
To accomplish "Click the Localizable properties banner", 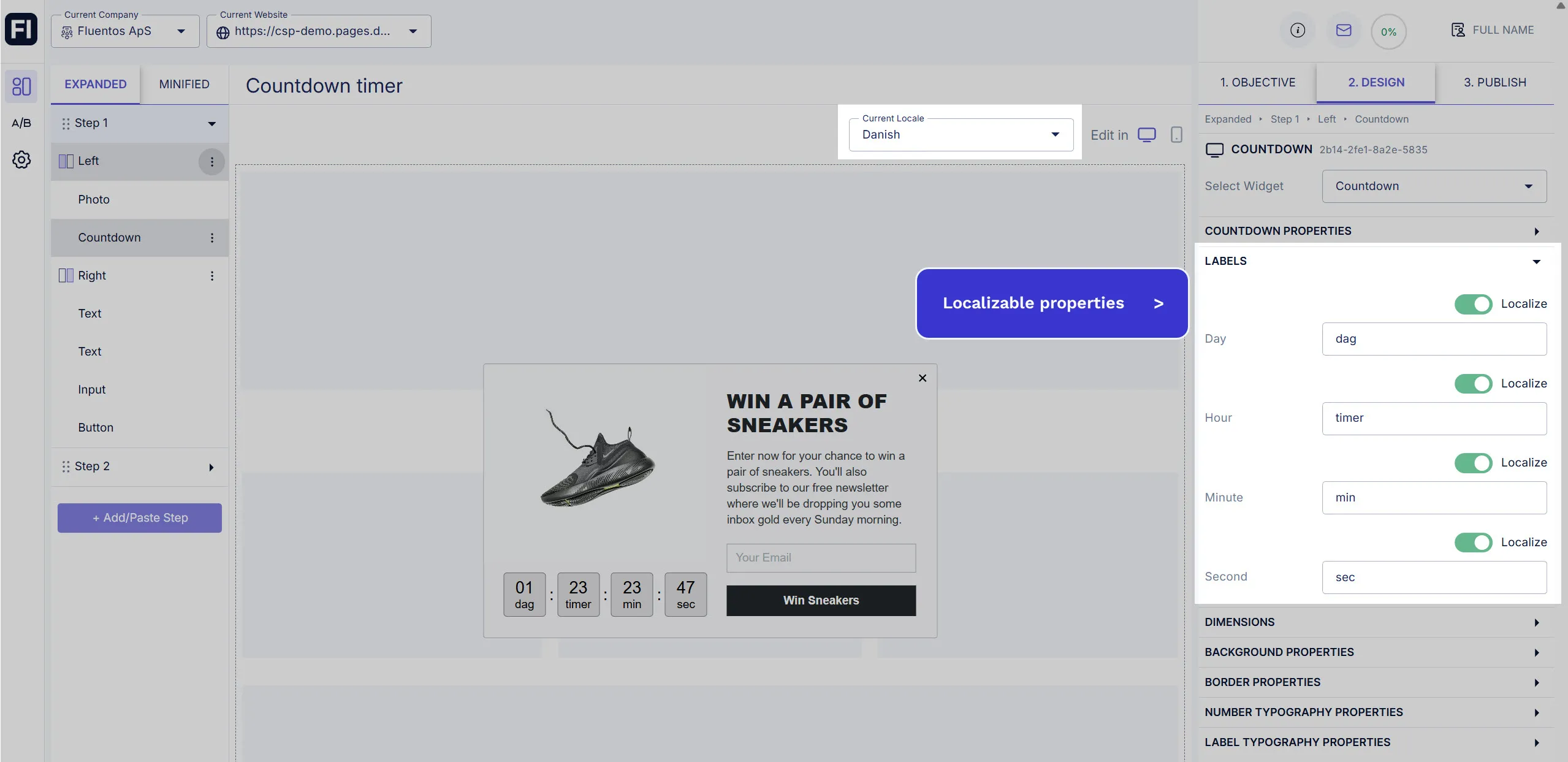I will coord(1051,303).
